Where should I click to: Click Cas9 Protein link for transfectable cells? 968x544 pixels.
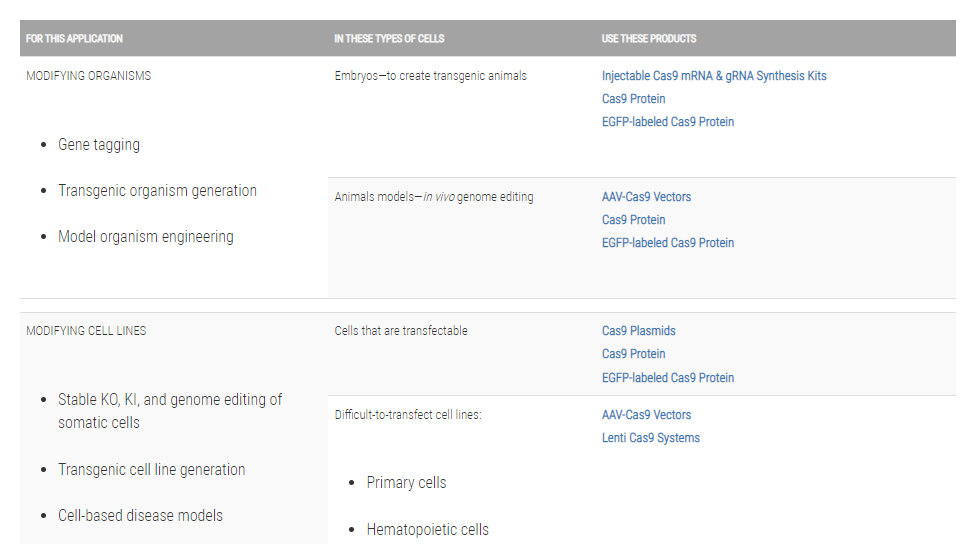[x=633, y=354]
